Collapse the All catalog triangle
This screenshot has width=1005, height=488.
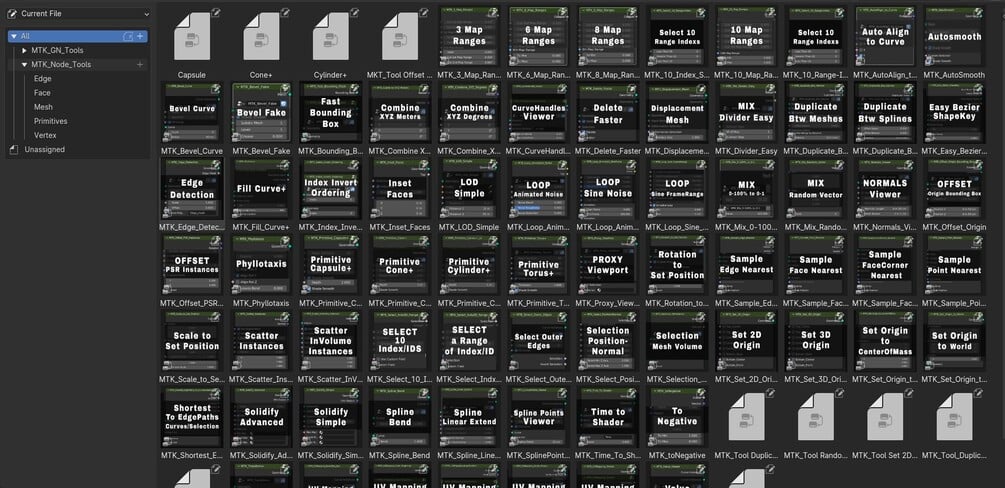[13, 37]
